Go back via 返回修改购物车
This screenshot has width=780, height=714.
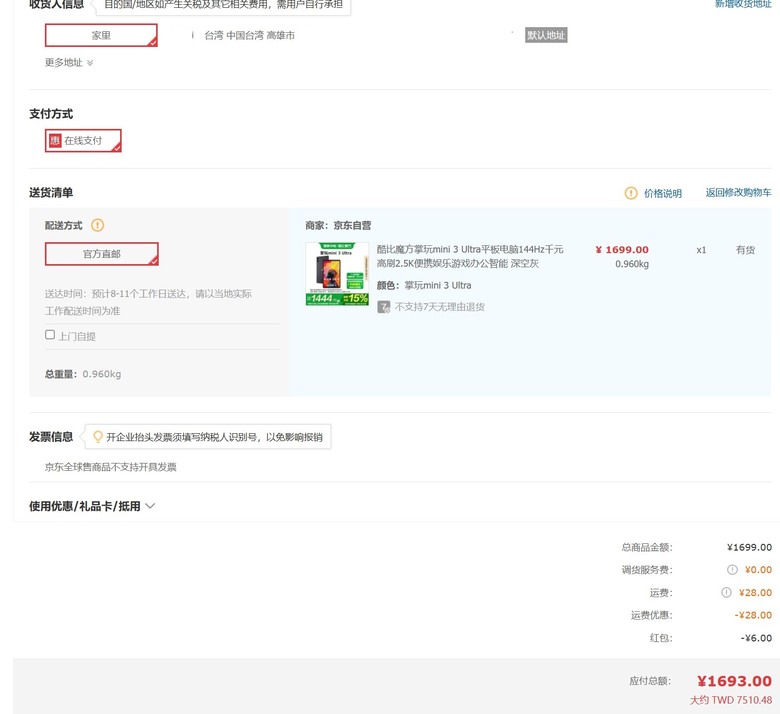coord(738,193)
